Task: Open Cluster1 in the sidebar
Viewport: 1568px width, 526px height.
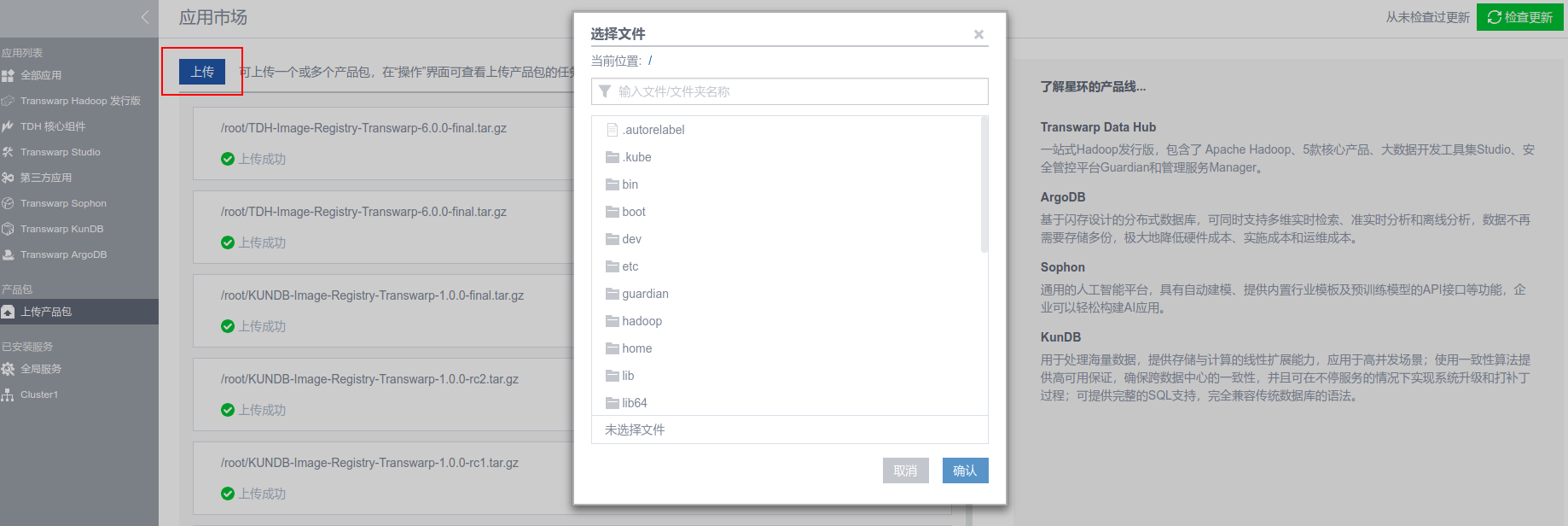Action: pos(39,394)
